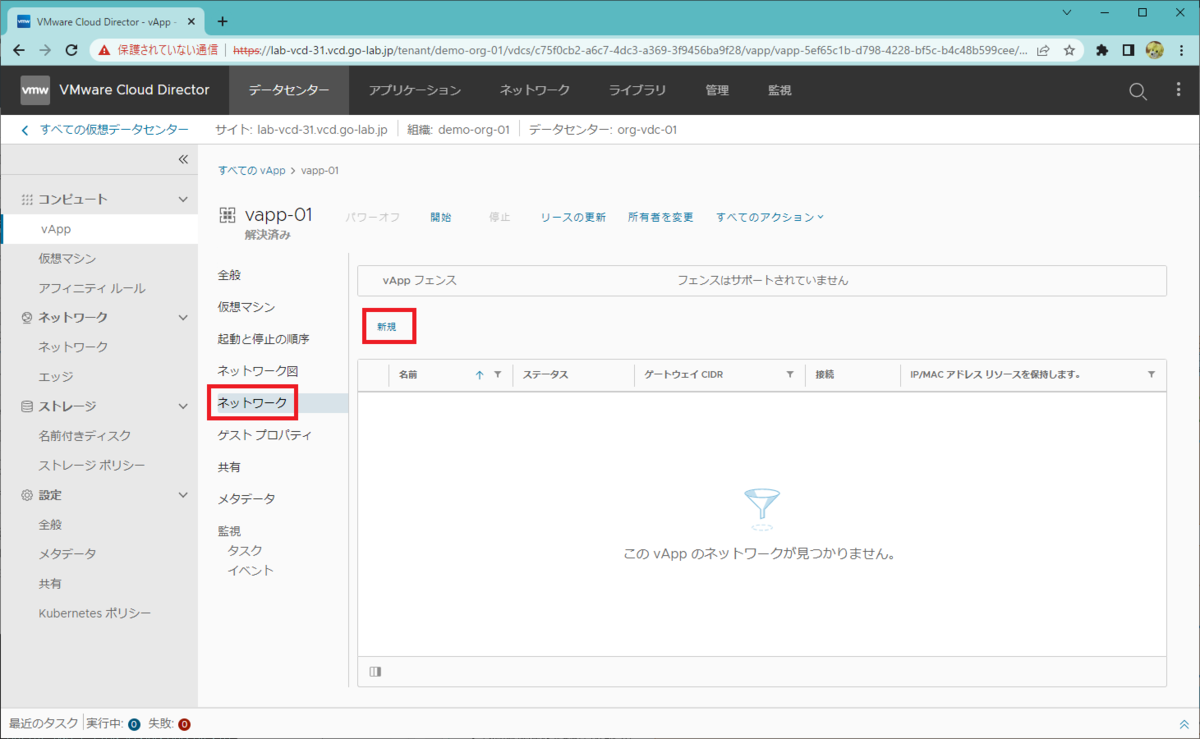Screen dimensions: 1200x739
Task: Reload the page with browser refresh icon
Action: (x=71, y=49)
